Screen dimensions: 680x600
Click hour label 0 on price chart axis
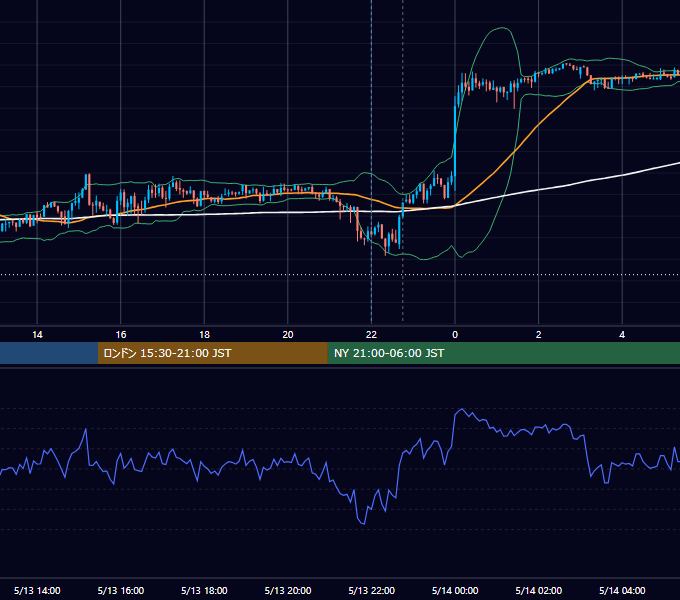coord(455,335)
